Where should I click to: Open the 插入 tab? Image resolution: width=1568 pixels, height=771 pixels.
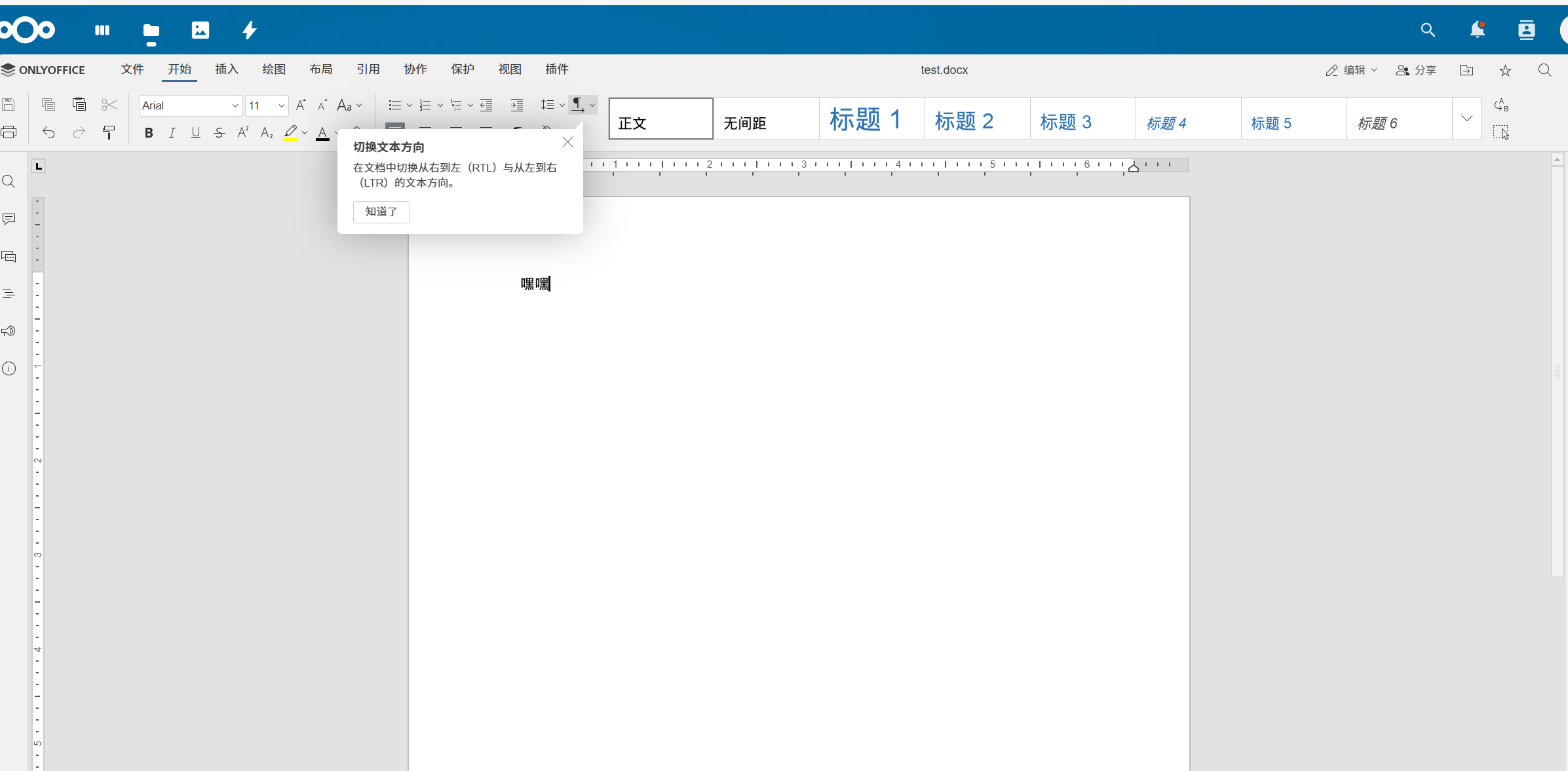click(x=227, y=69)
